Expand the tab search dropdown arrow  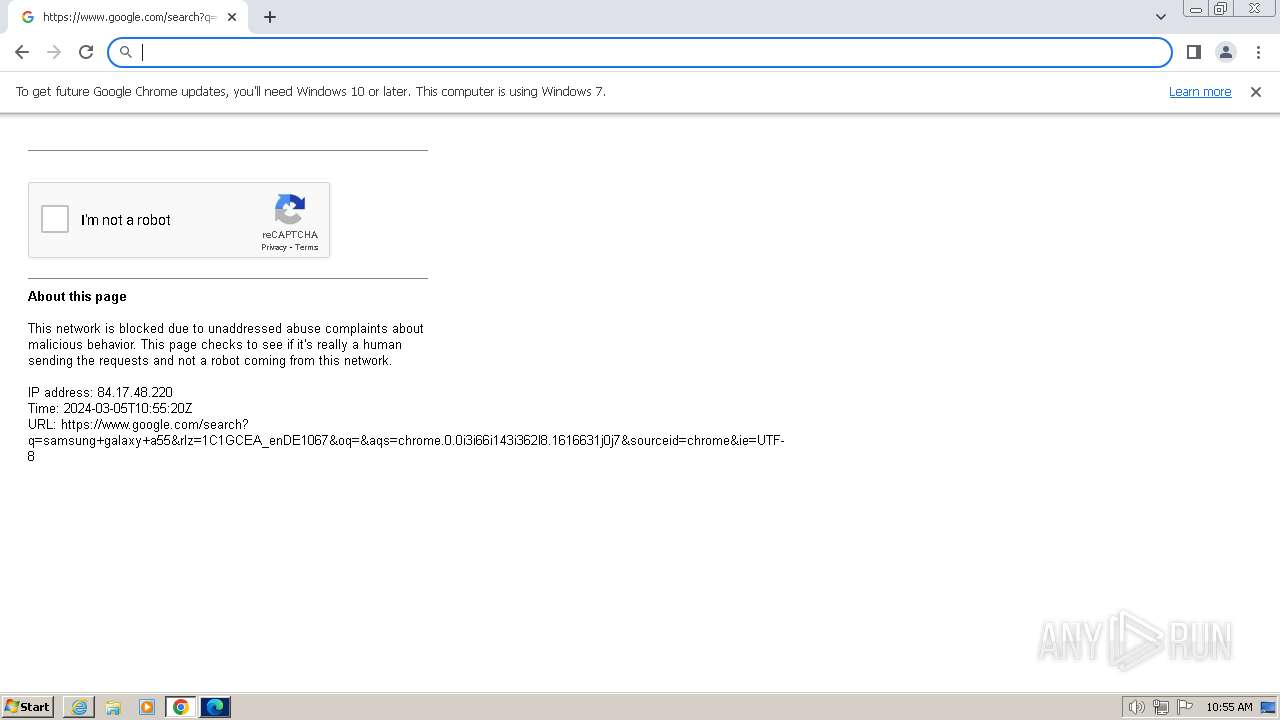[x=1160, y=17]
